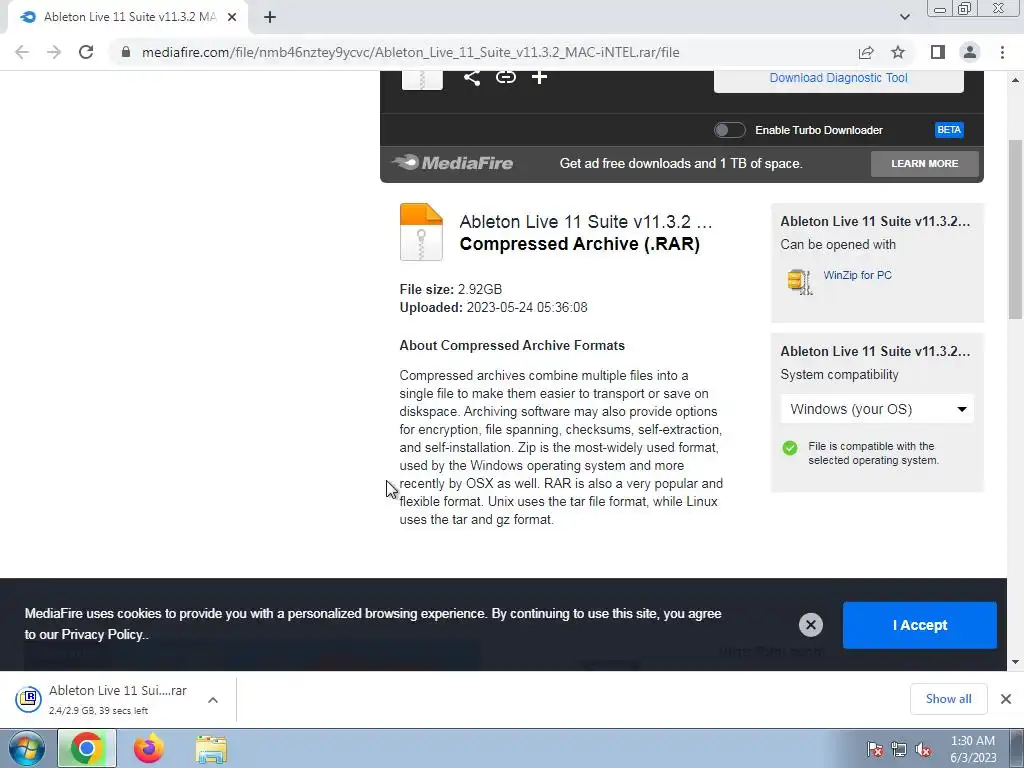Open the System compatibility OS dropdown
This screenshot has width=1024, height=768.
coord(877,409)
